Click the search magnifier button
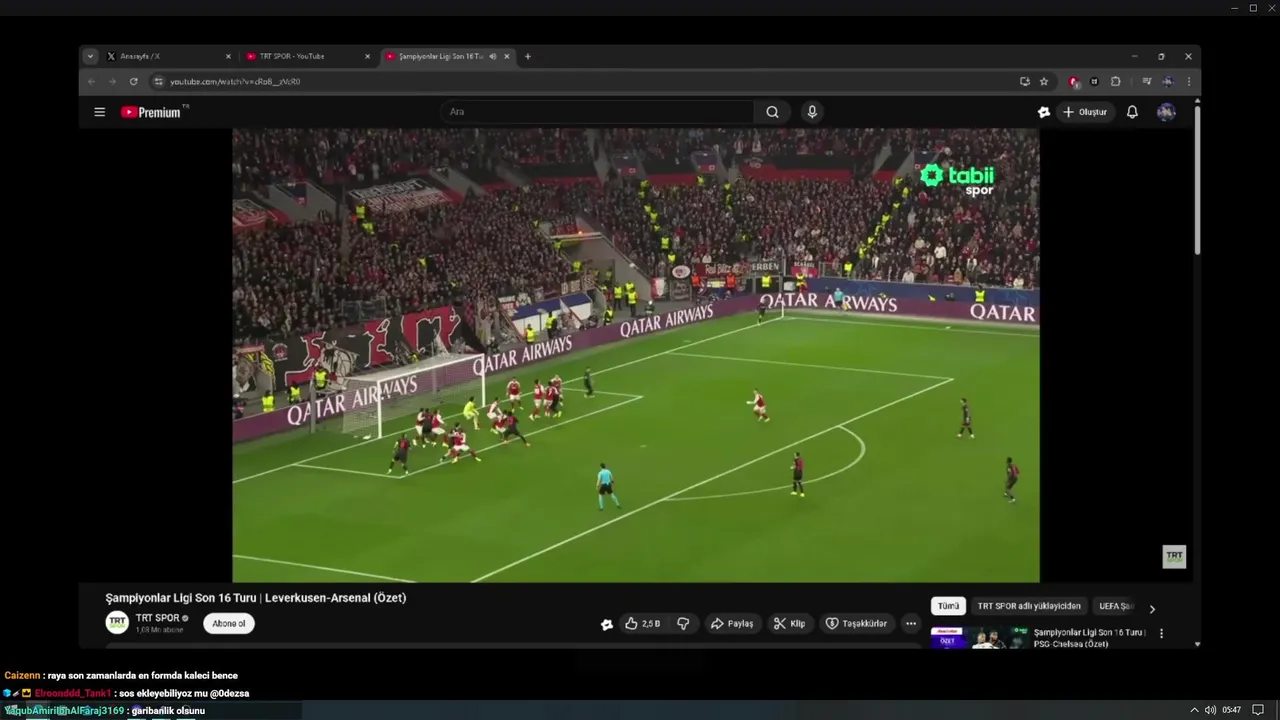The height and width of the screenshot is (720, 1280). click(772, 112)
